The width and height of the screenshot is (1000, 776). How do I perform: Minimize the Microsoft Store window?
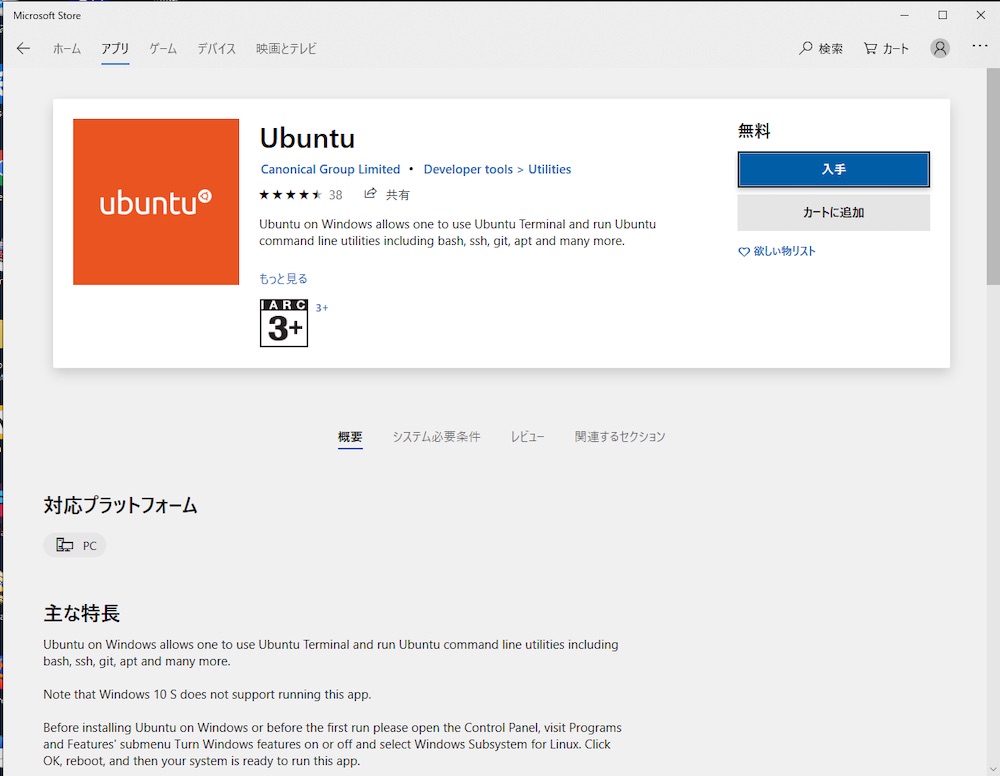(904, 15)
